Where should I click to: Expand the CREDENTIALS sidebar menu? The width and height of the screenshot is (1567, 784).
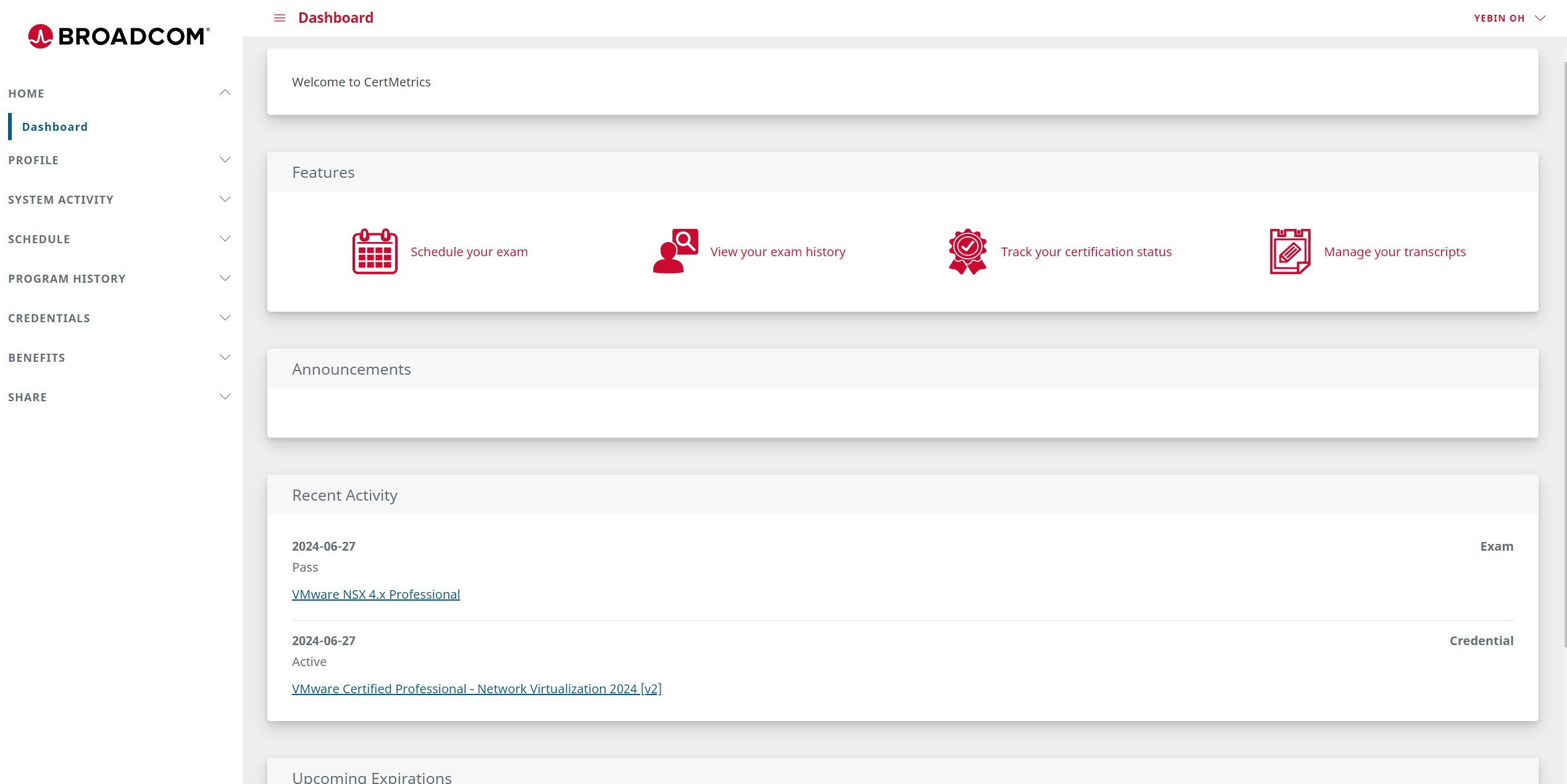click(225, 318)
